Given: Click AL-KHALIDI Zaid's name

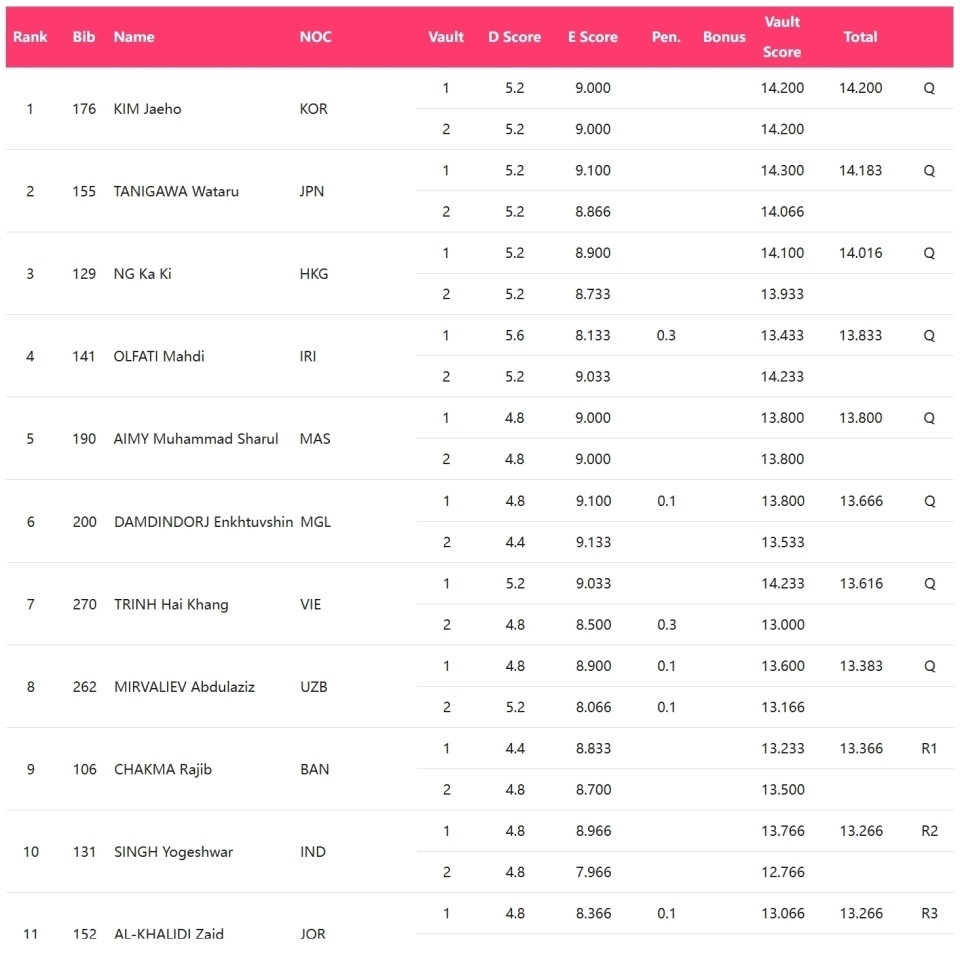Looking at the screenshot, I should (x=169, y=934).
